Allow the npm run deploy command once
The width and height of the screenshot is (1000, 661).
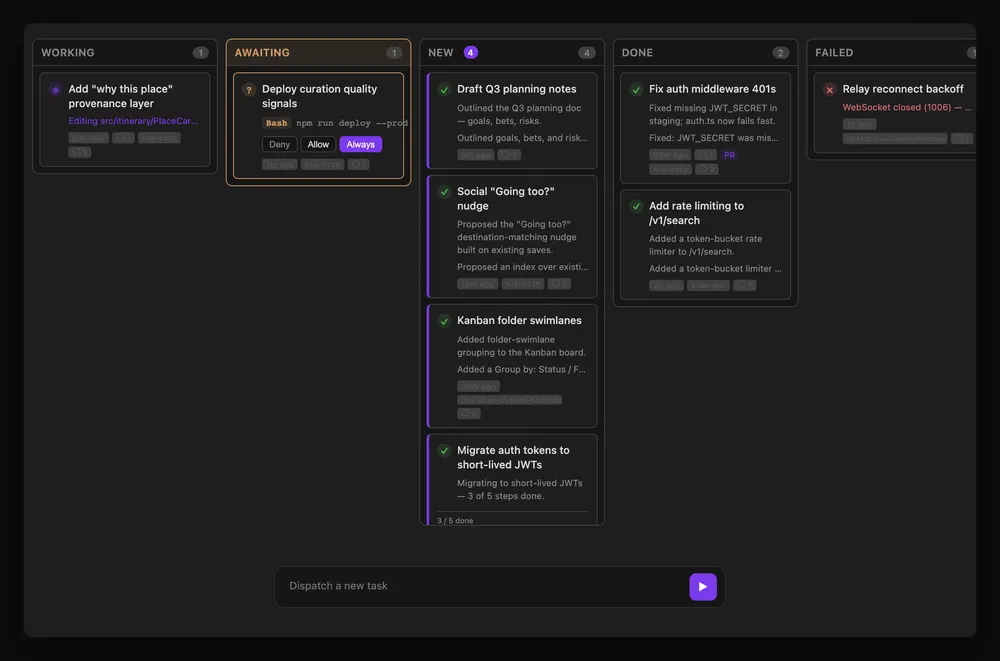(318, 144)
